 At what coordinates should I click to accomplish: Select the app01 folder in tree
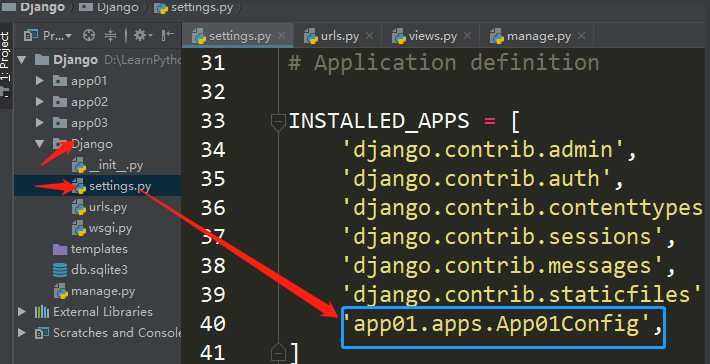click(89, 81)
